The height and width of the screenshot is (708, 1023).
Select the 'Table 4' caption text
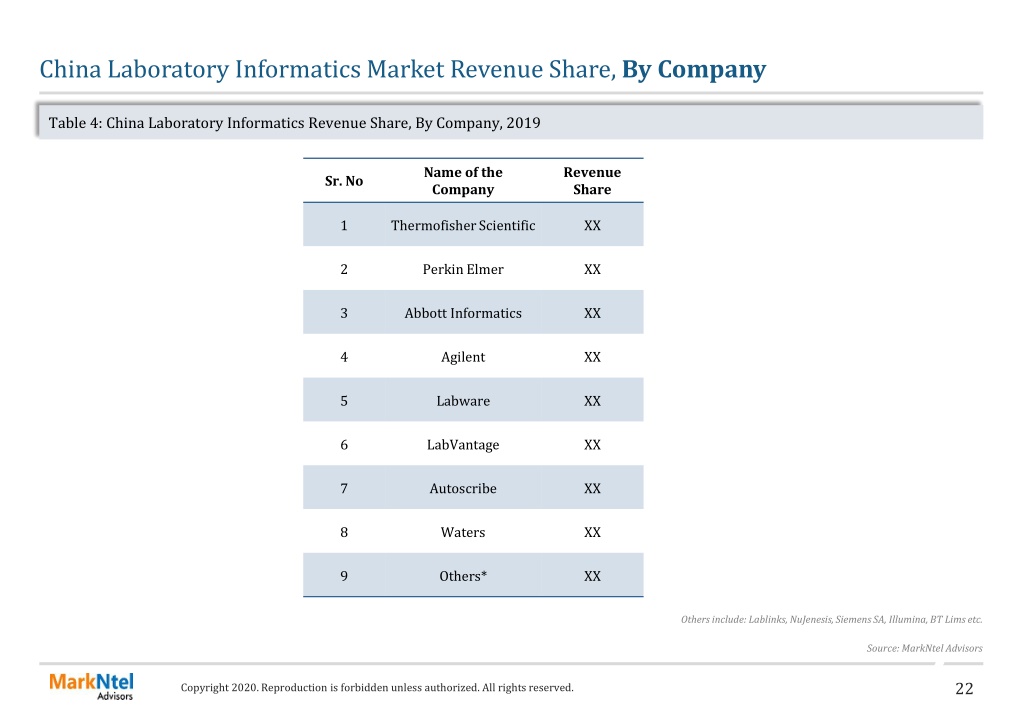click(294, 123)
